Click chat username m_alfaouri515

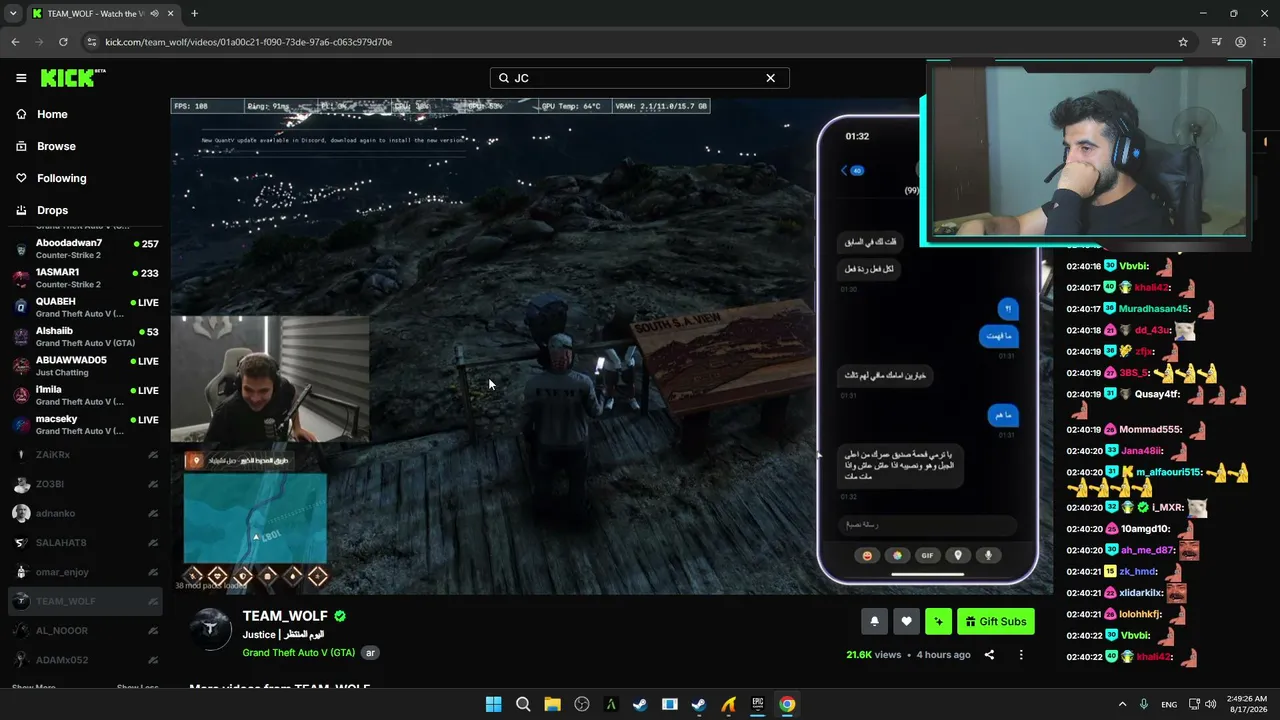(1169, 472)
